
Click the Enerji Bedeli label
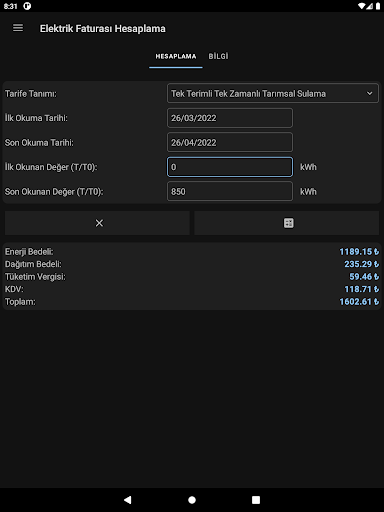pos(29,252)
